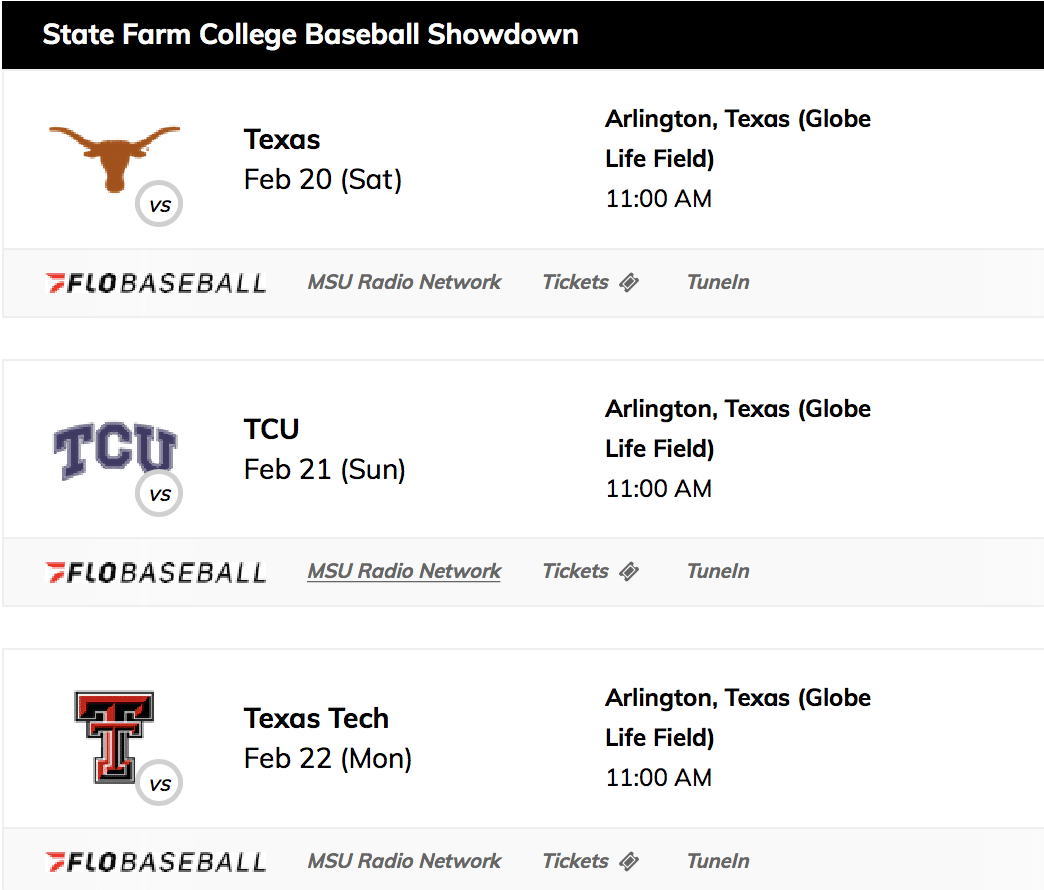Open MSU Radio Network for Texas Tech game
This screenshot has height=890, width=1044.
[x=404, y=861]
